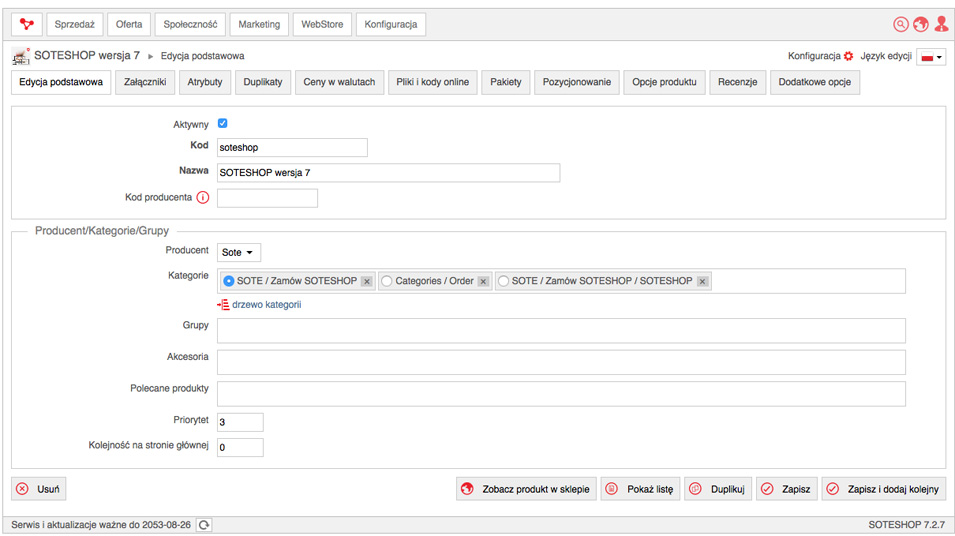955x536 pixels.
Task: Open the Marketing menu
Action: pos(259,24)
